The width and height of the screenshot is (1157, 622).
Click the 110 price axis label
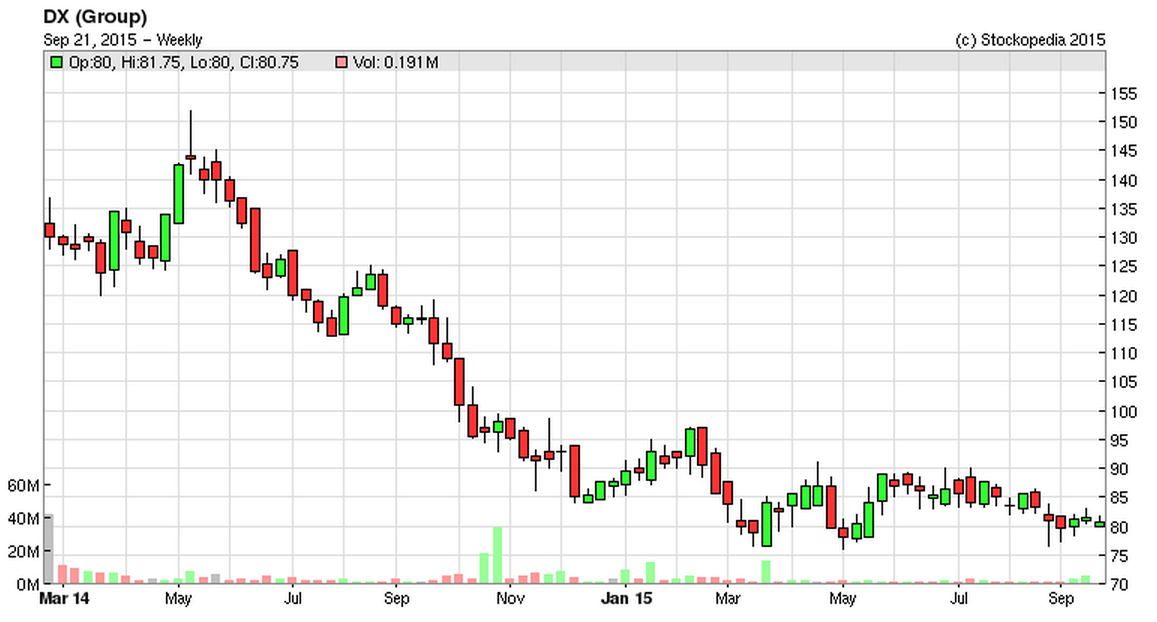point(1124,353)
